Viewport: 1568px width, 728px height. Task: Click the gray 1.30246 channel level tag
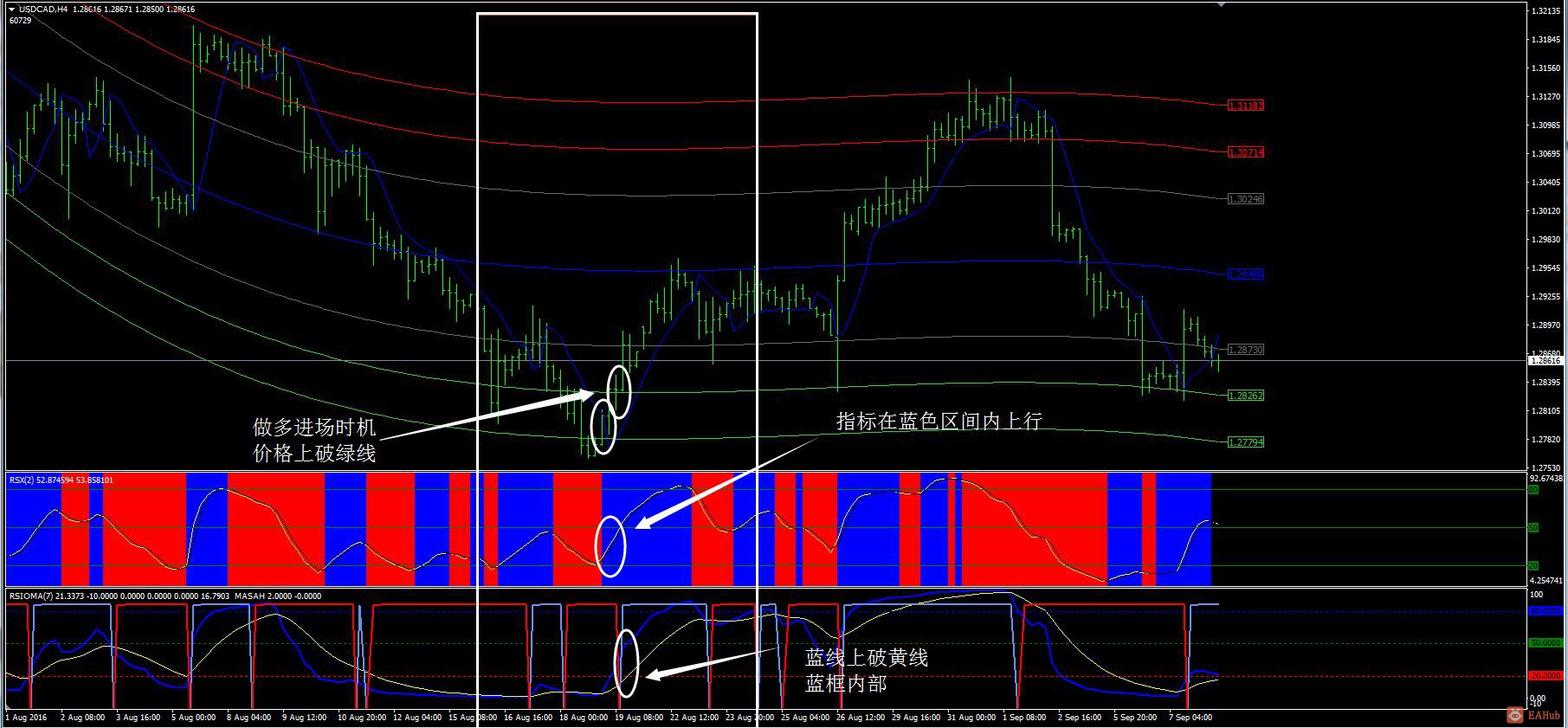coord(1246,199)
